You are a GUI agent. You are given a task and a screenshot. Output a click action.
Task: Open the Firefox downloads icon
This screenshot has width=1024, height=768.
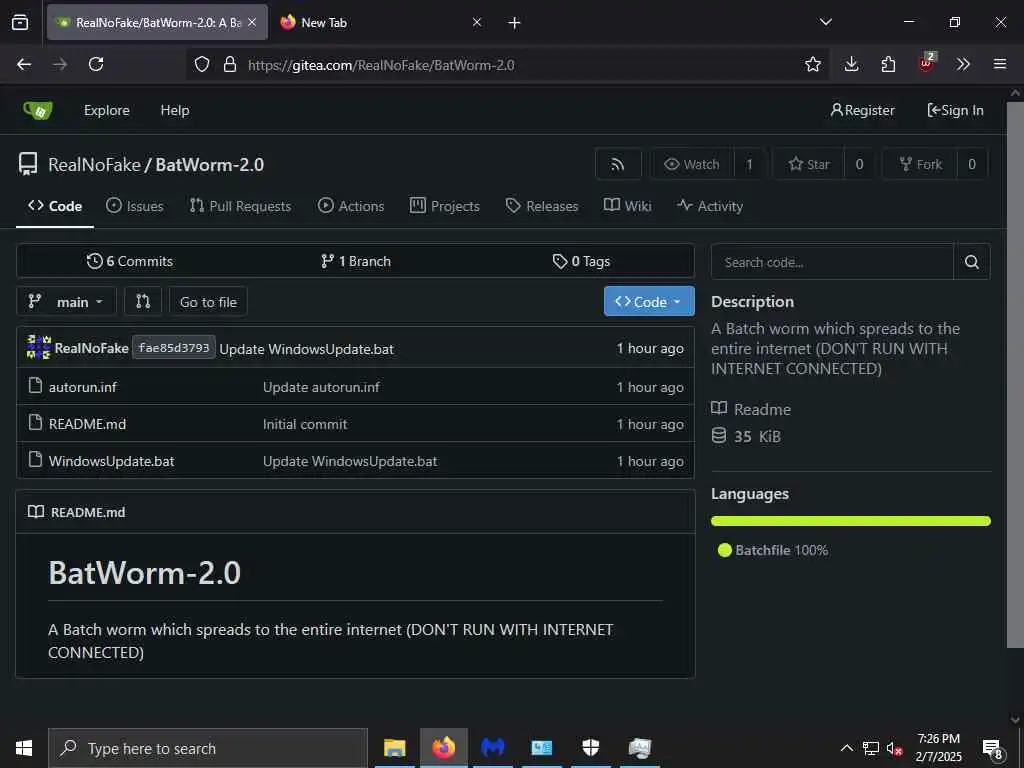(851, 64)
